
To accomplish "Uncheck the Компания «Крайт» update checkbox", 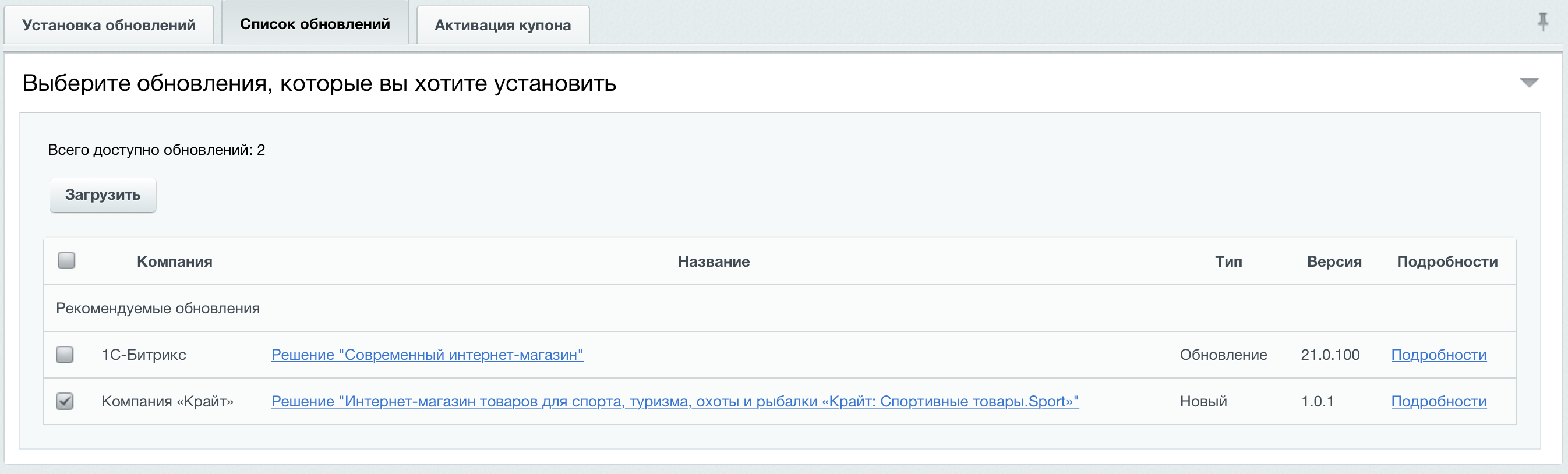I will 65,401.
